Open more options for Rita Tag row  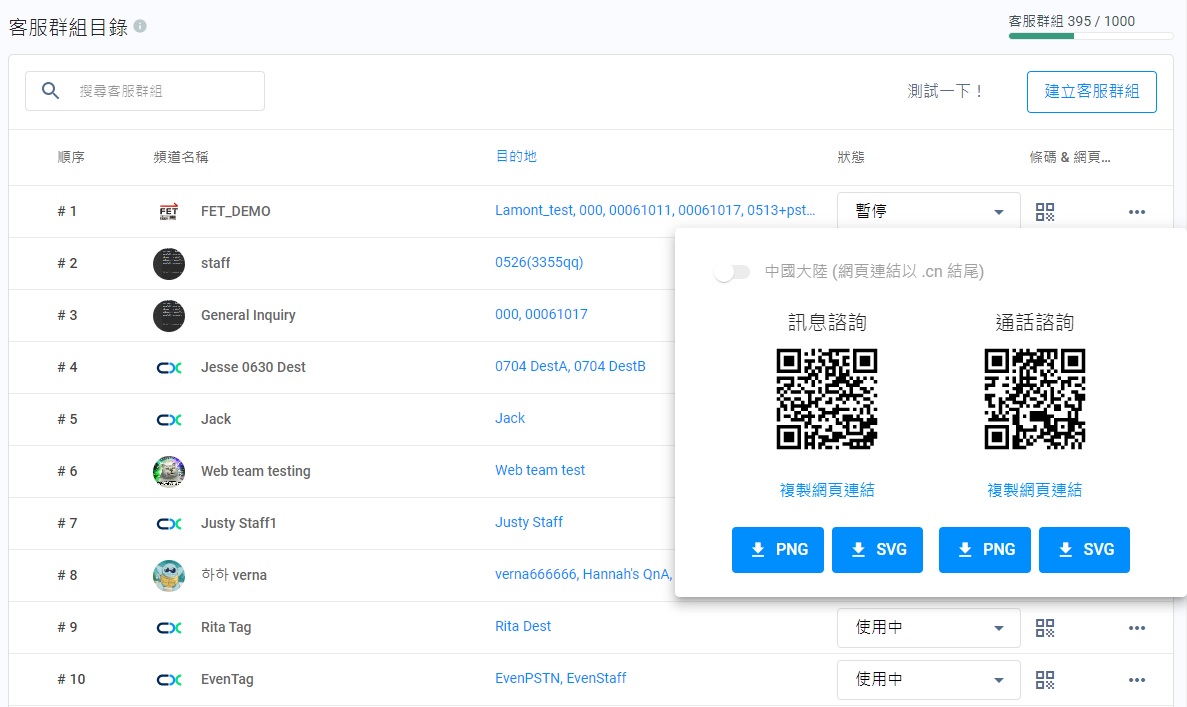(x=1136, y=628)
